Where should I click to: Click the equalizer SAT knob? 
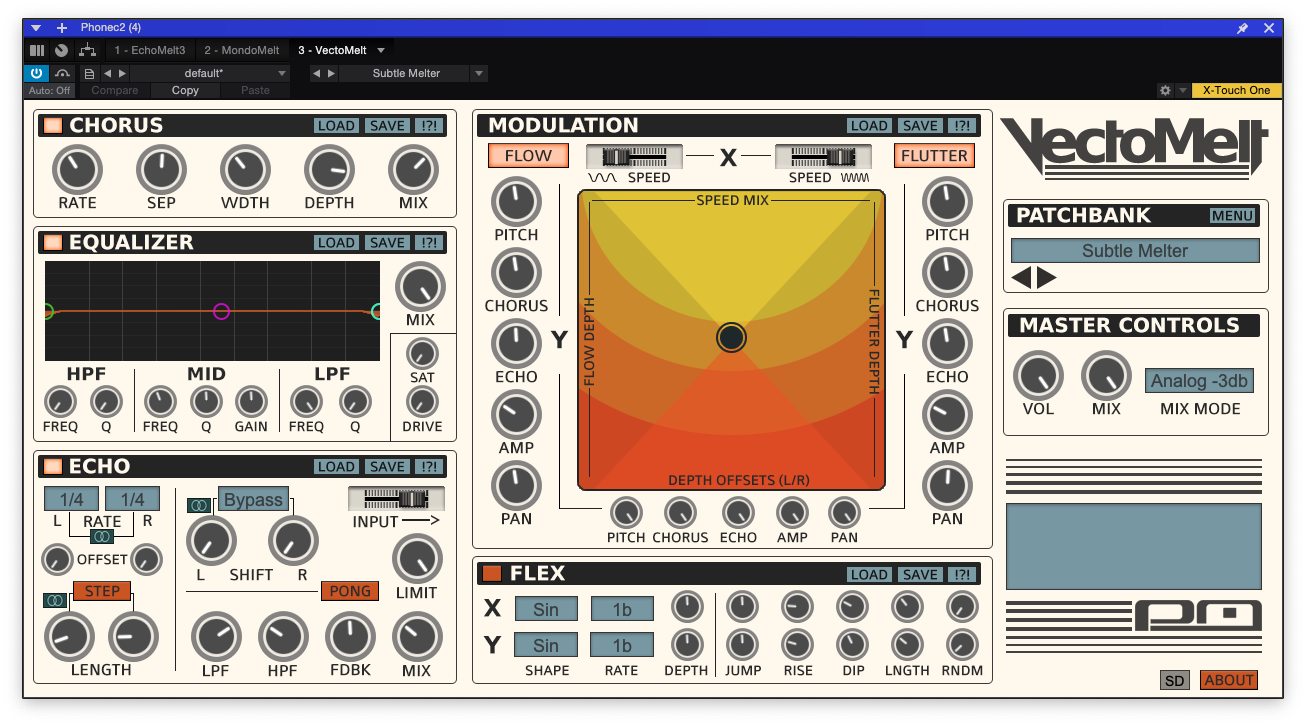tap(422, 353)
